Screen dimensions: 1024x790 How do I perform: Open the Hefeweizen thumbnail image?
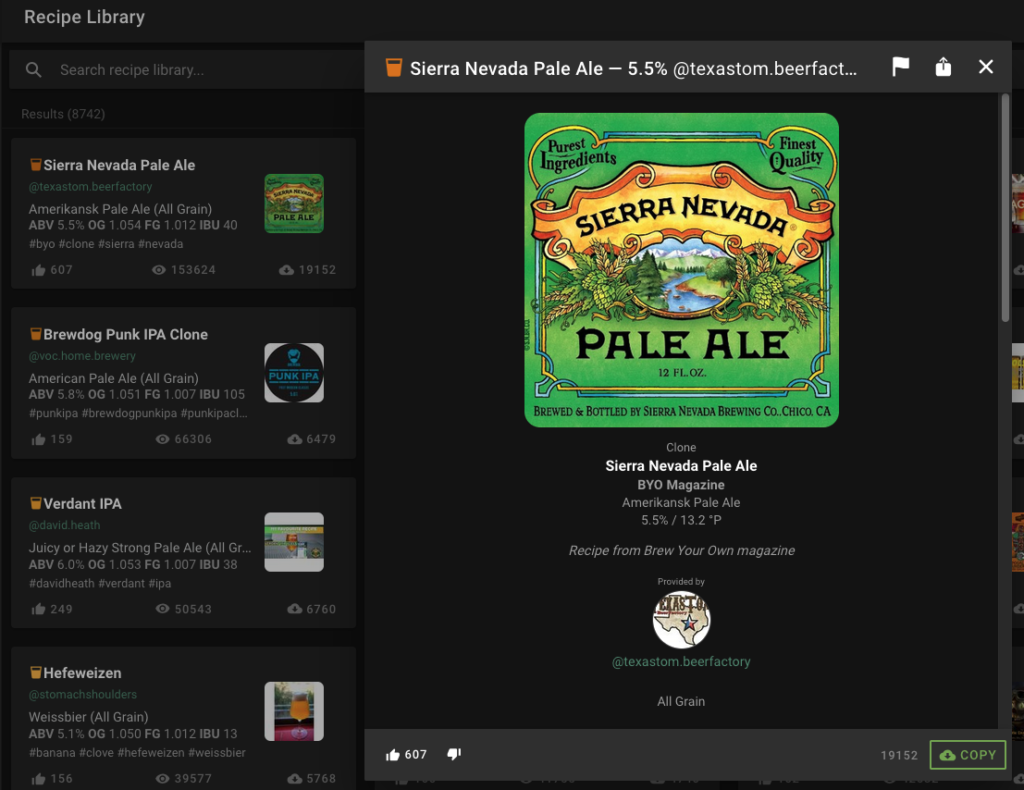tap(294, 711)
